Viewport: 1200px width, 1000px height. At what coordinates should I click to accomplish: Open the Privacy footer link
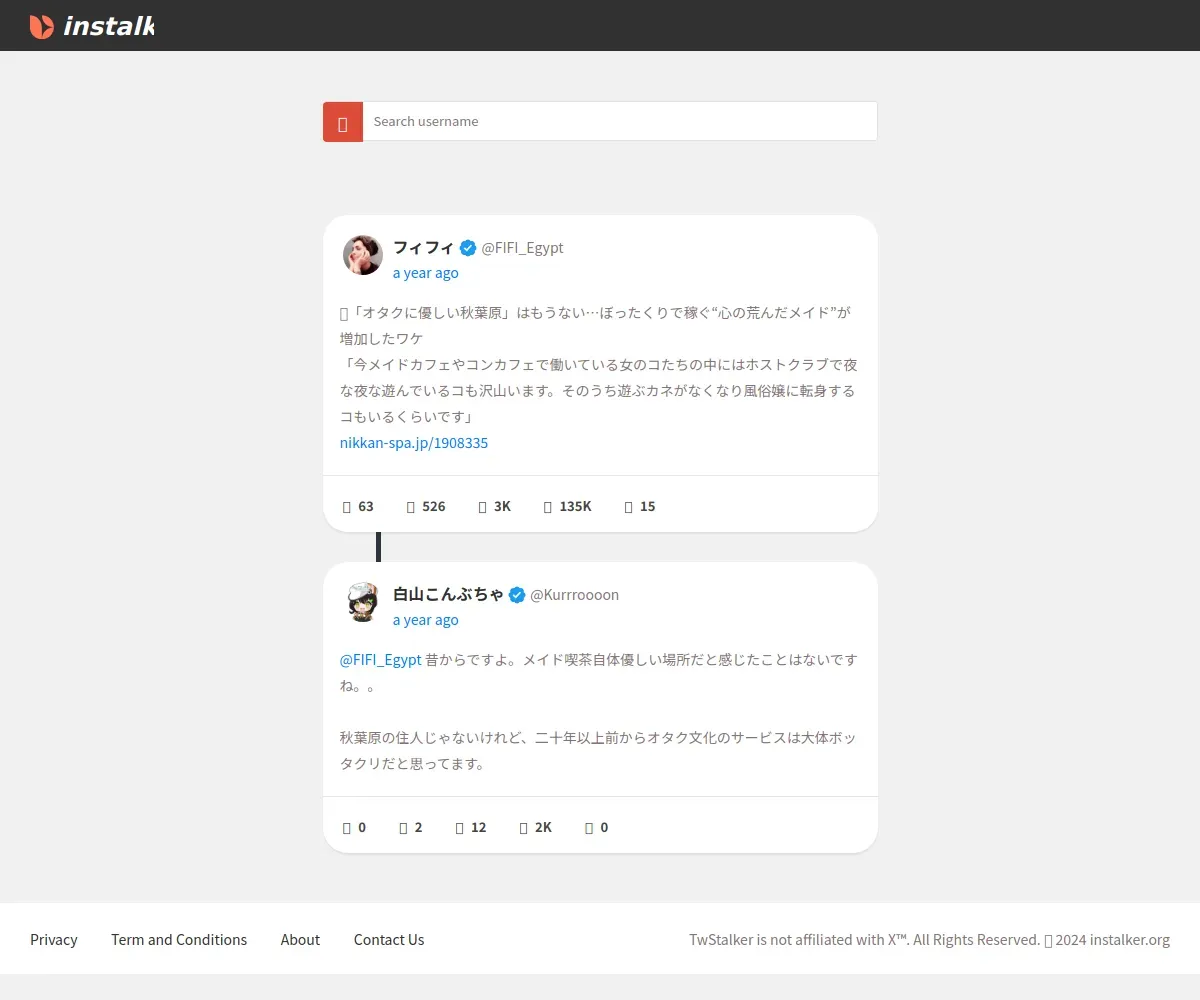click(x=54, y=940)
